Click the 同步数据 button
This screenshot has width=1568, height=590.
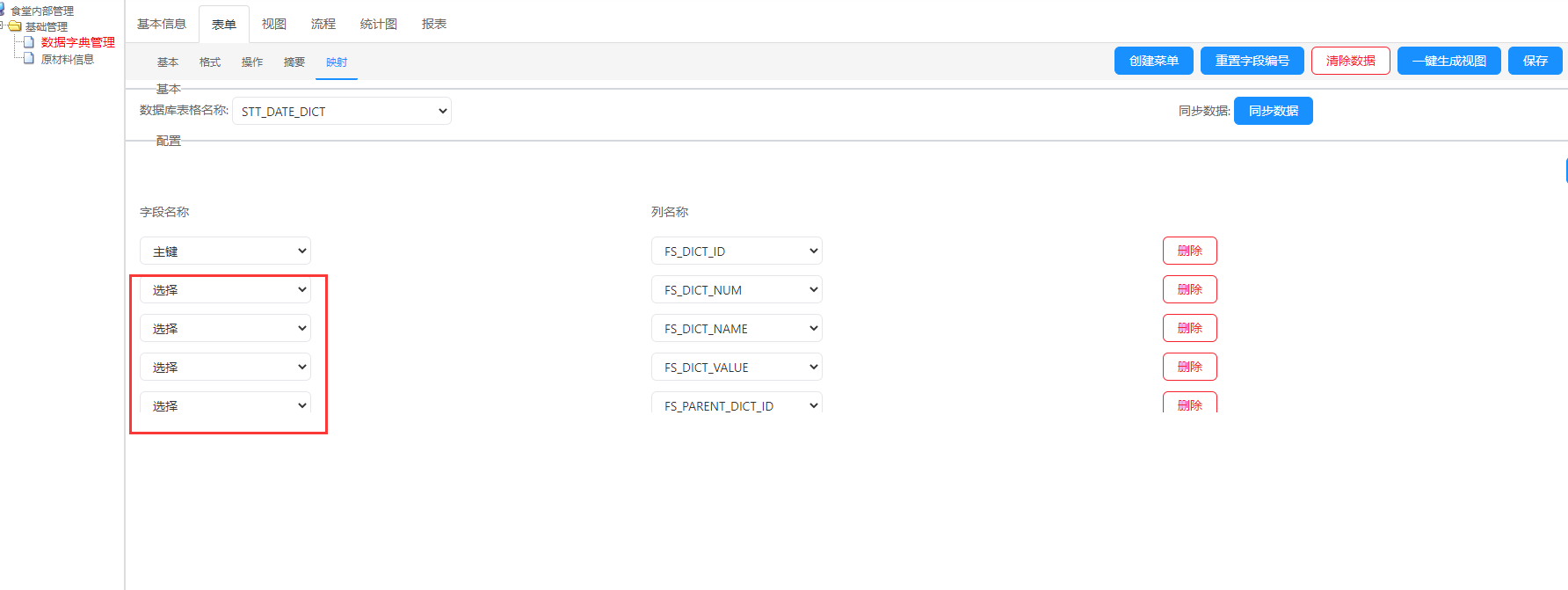coord(1274,111)
